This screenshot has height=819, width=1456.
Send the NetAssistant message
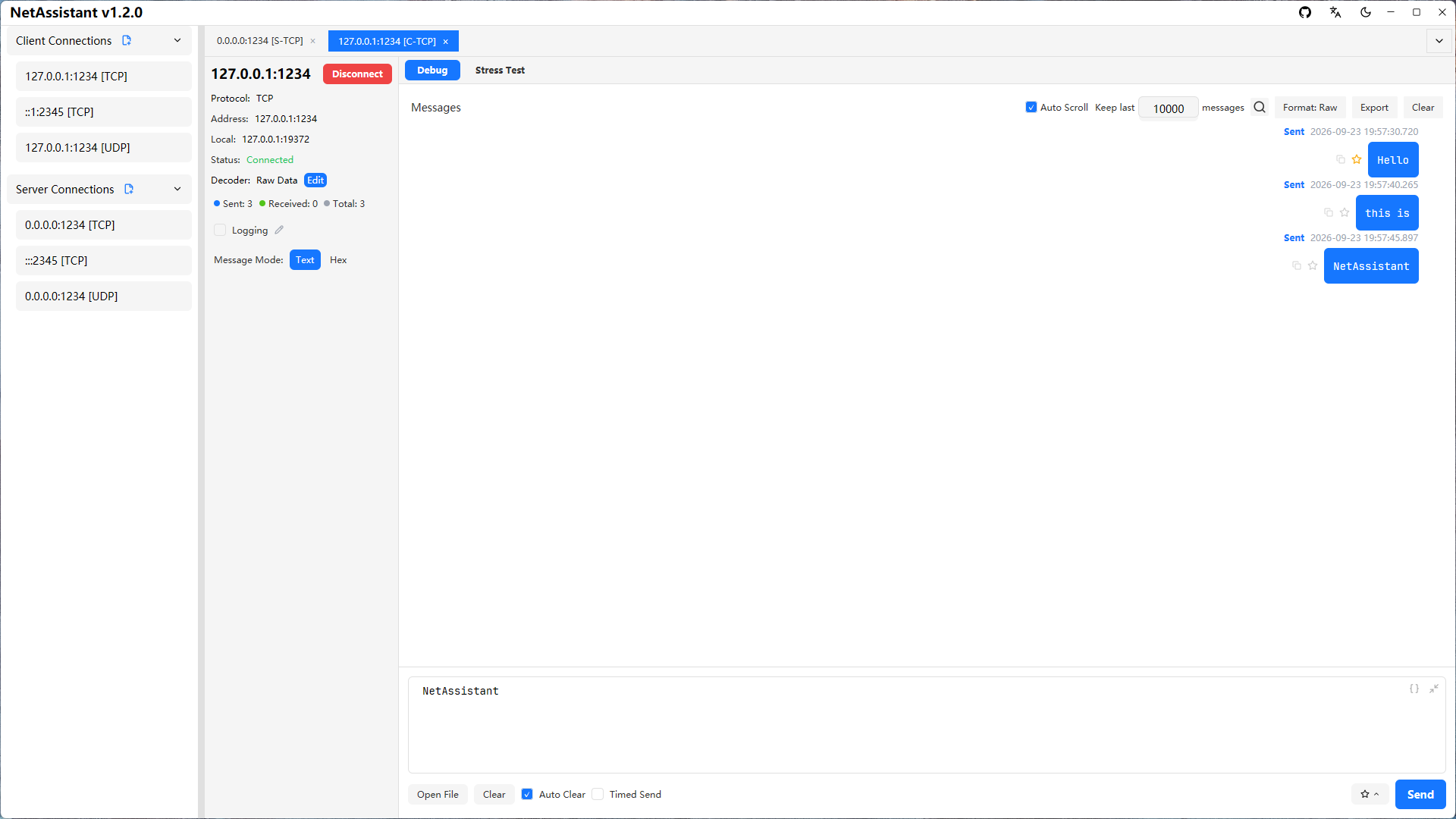(1420, 794)
